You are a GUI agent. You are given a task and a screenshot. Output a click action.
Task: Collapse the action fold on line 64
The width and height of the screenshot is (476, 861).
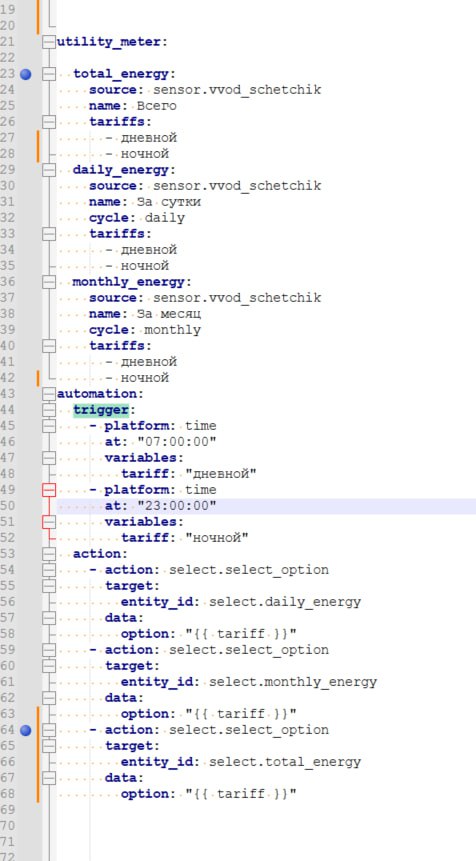pos(49,730)
